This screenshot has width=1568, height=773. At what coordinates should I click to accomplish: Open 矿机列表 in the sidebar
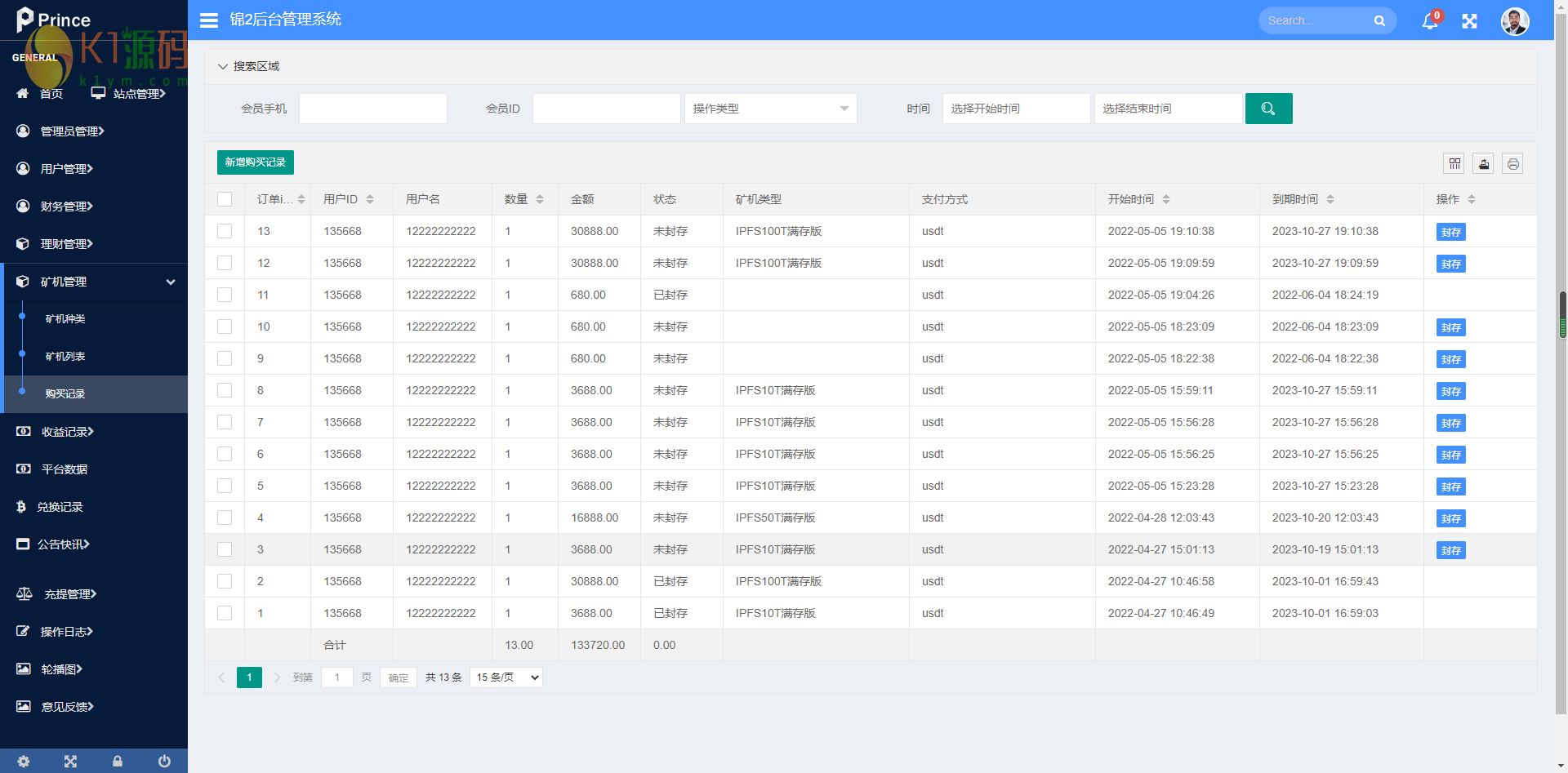65,357
